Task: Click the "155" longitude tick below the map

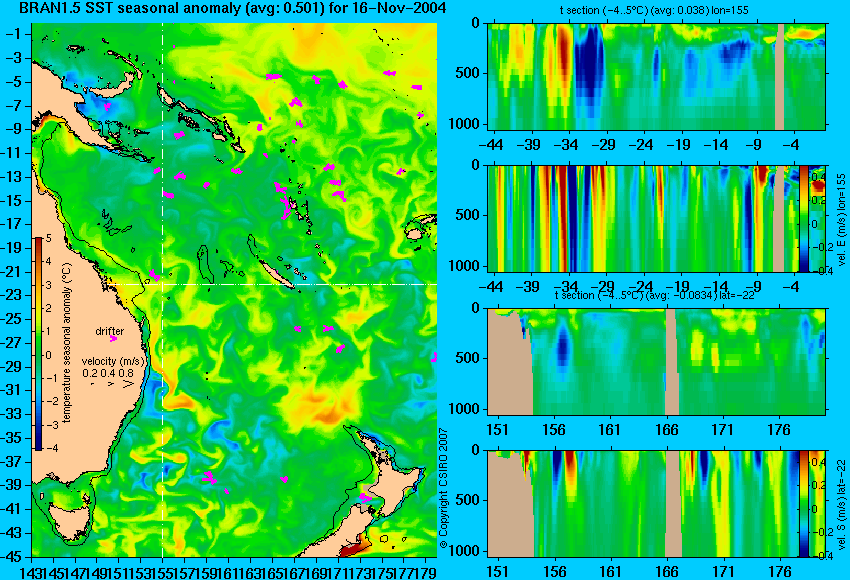Action: point(163,572)
